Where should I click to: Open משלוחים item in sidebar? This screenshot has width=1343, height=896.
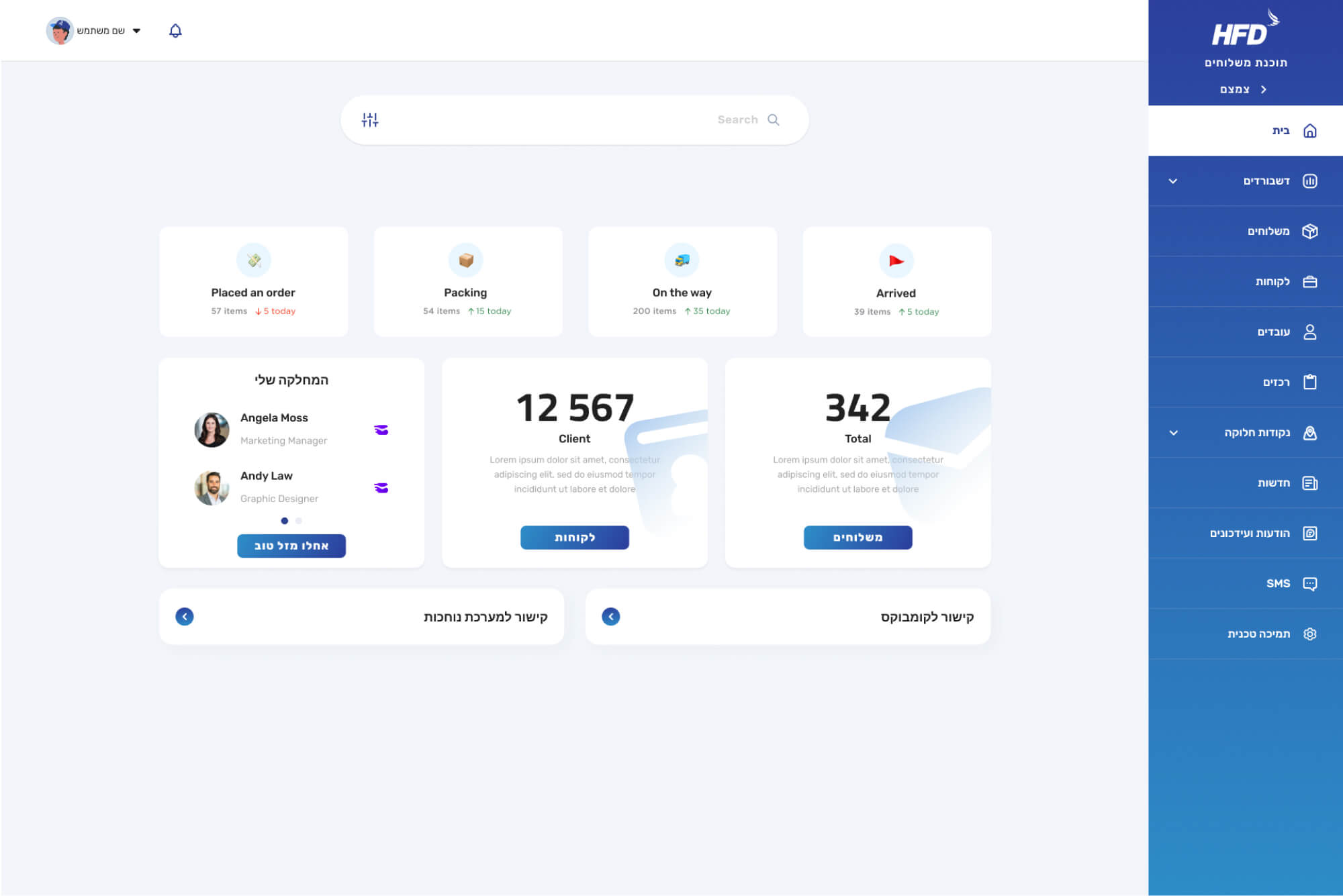[x=1268, y=232]
